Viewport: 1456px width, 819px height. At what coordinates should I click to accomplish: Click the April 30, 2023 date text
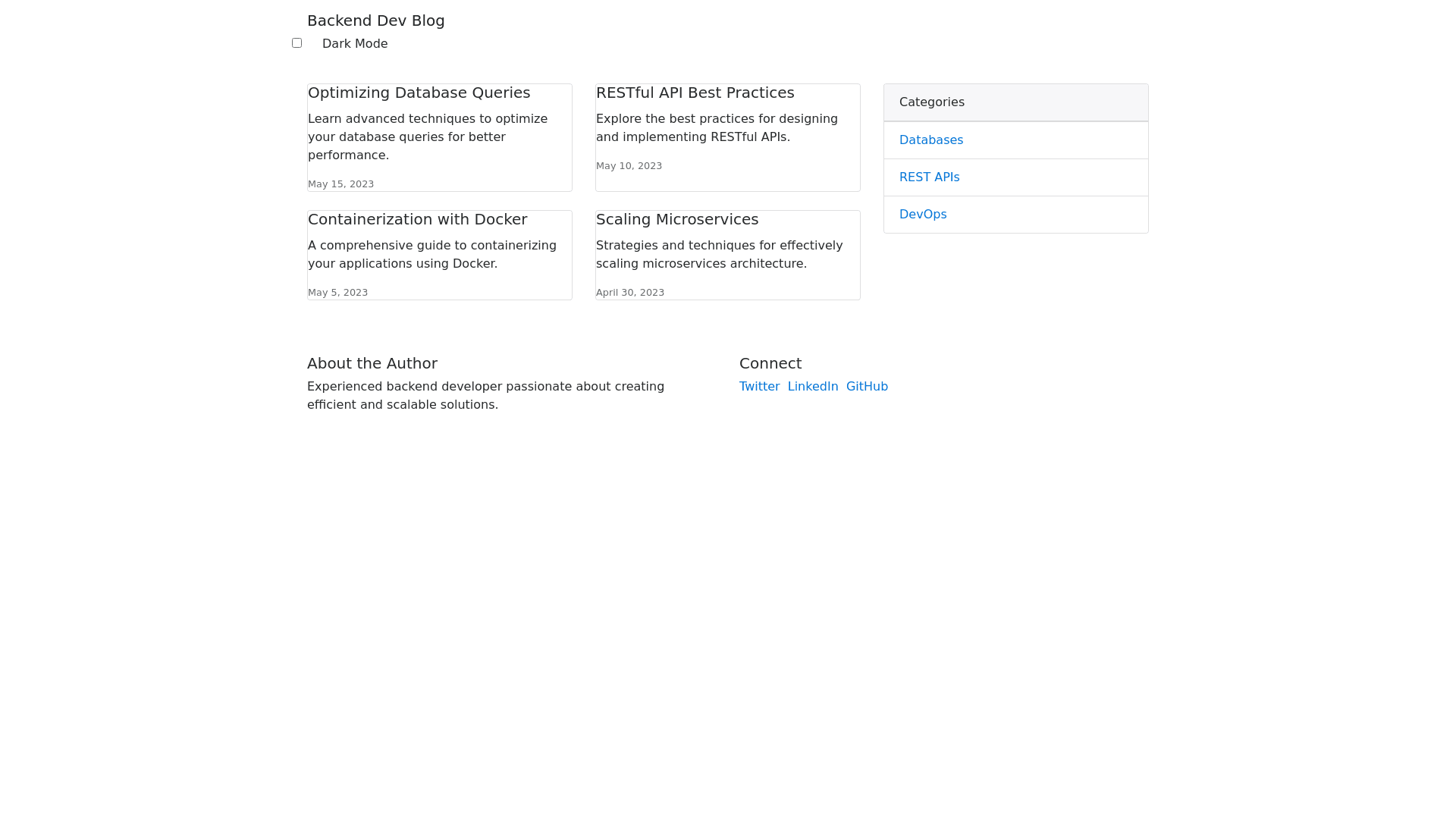629,293
